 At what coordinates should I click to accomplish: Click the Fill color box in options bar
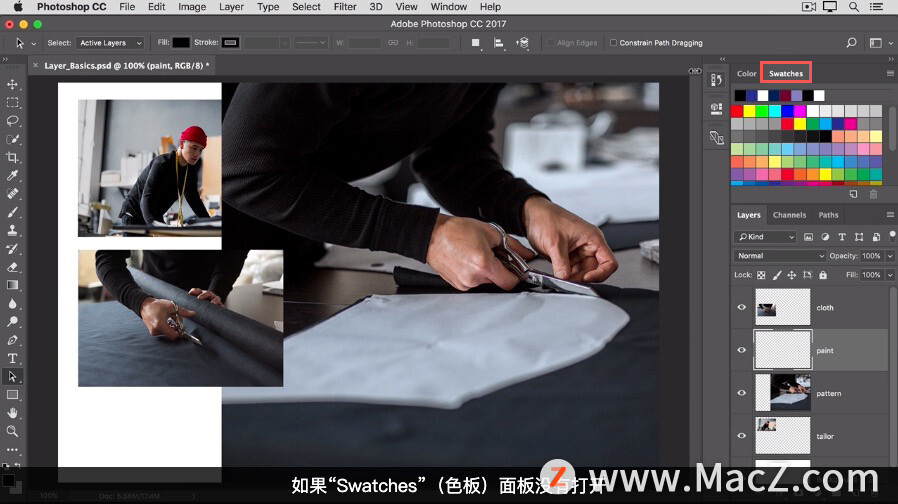pos(181,43)
